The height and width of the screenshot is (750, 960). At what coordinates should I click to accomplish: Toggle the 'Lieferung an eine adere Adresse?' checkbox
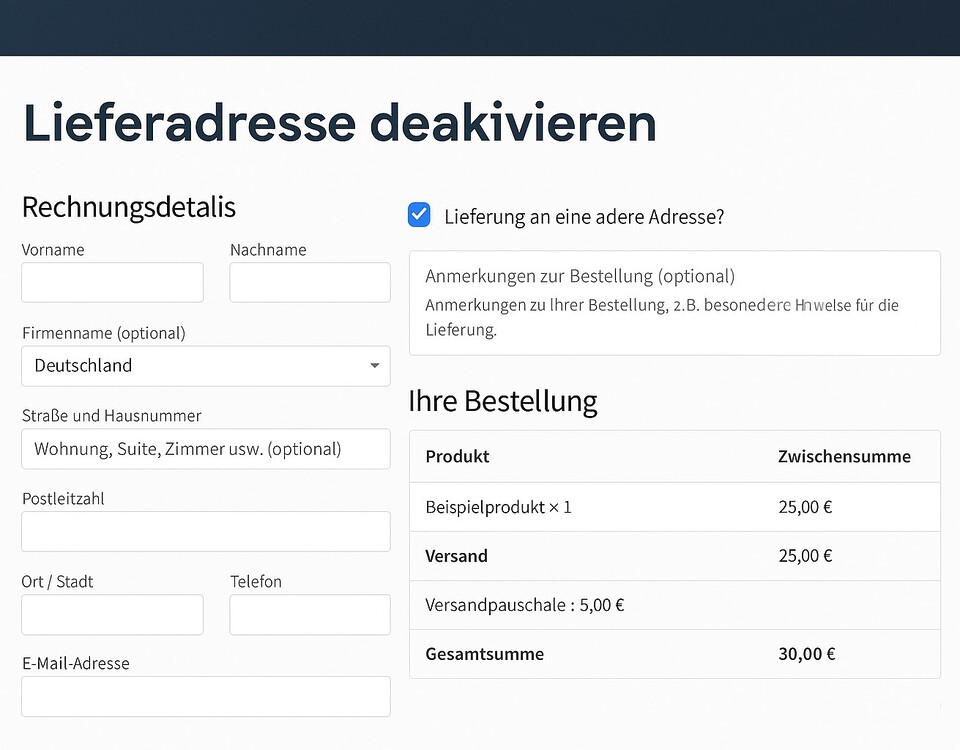pyautogui.click(x=419, y=215)
